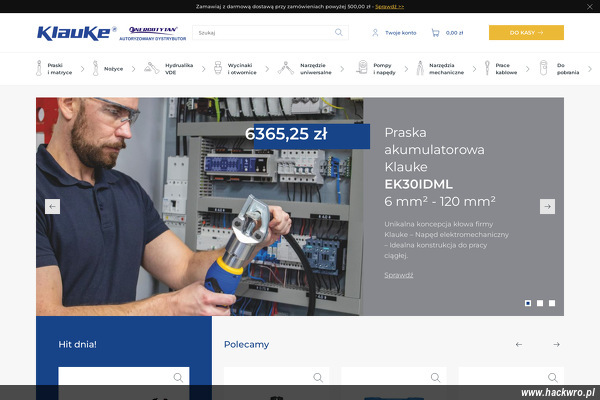Viewport: 600px width, 400px height.
Task: Click Sprawdź link under product description
Action: coord(399,275)
